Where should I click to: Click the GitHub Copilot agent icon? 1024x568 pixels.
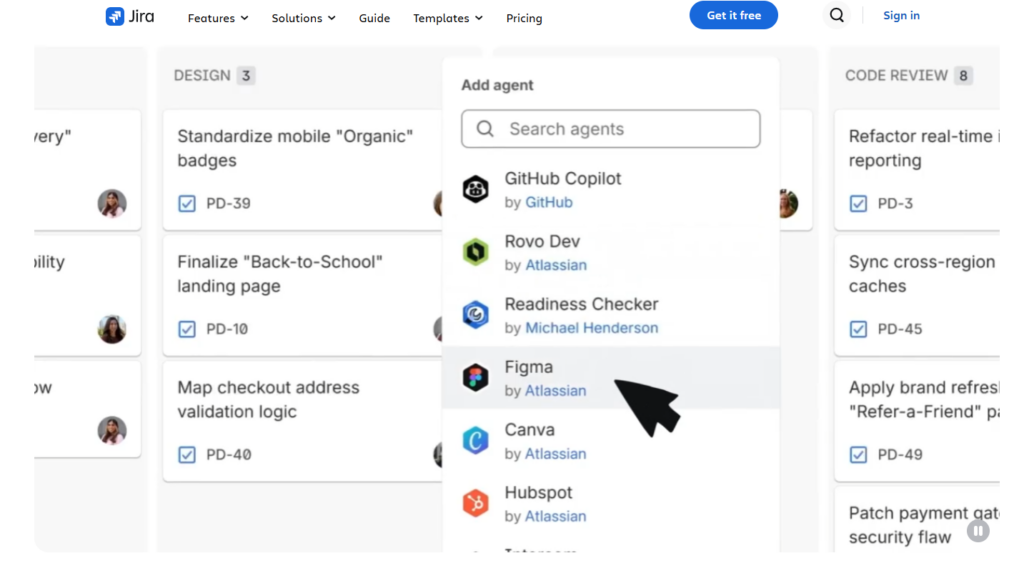coord(475,189)
